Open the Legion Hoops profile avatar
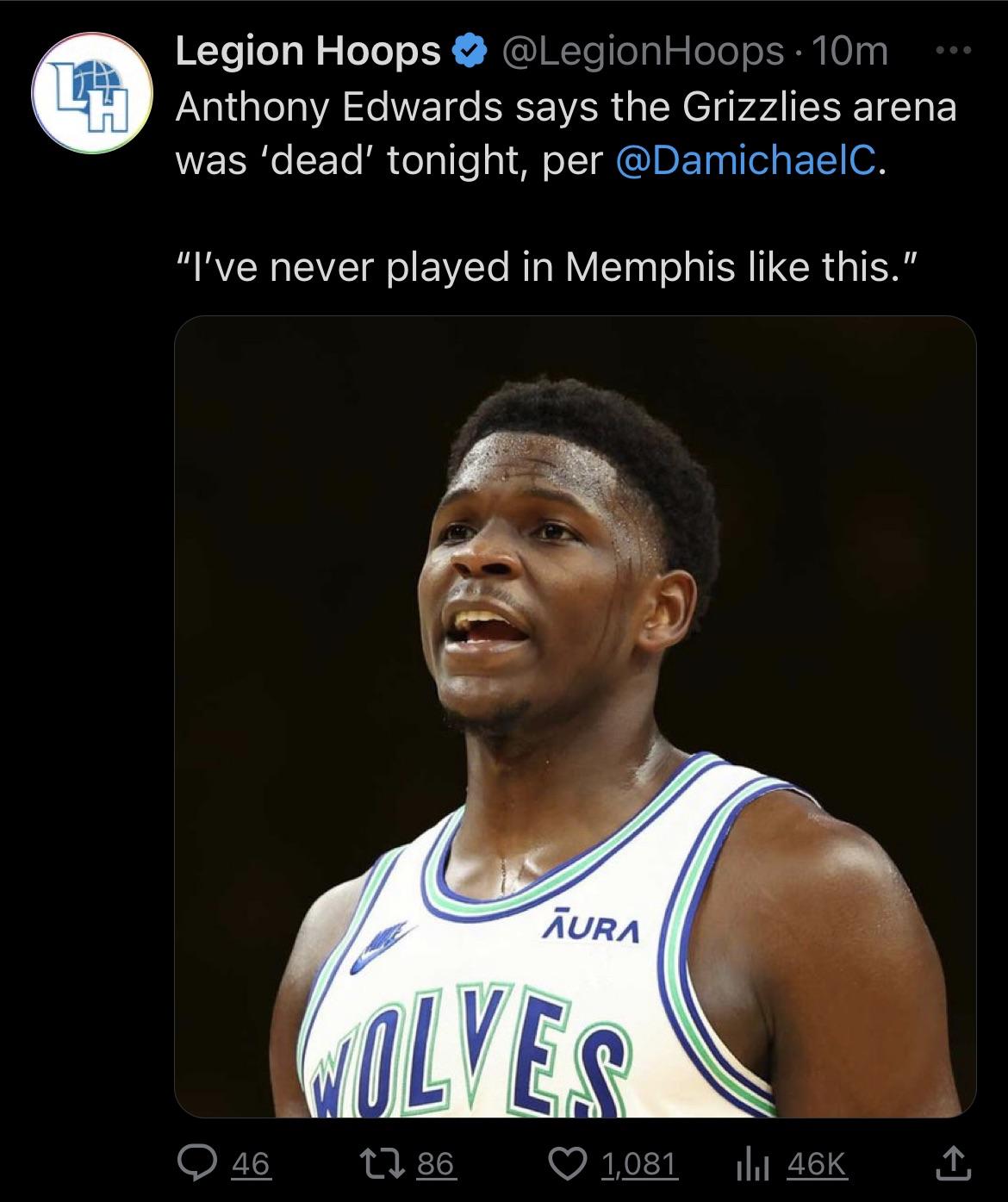 tap(92, 93)
